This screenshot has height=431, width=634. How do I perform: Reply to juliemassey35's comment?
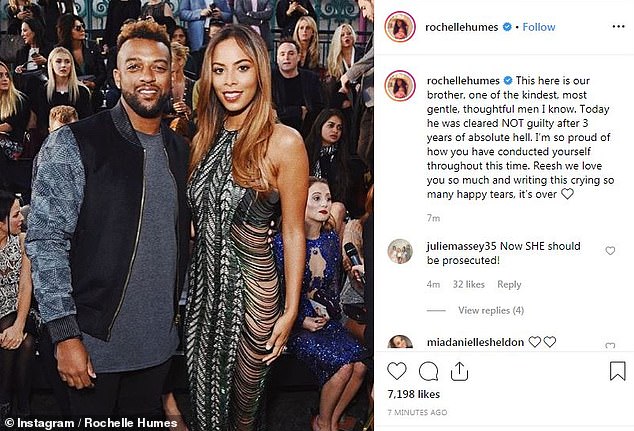[509, 284]
